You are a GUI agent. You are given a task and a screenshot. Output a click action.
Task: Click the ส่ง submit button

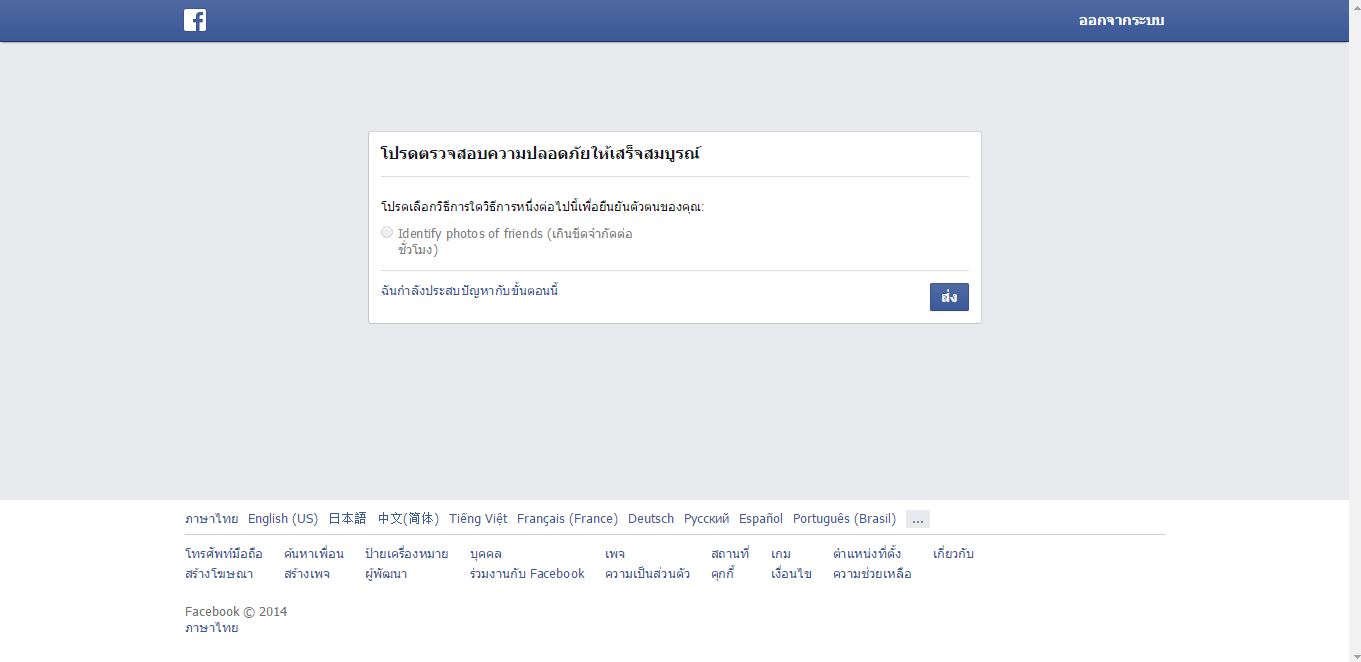(949, 297)
